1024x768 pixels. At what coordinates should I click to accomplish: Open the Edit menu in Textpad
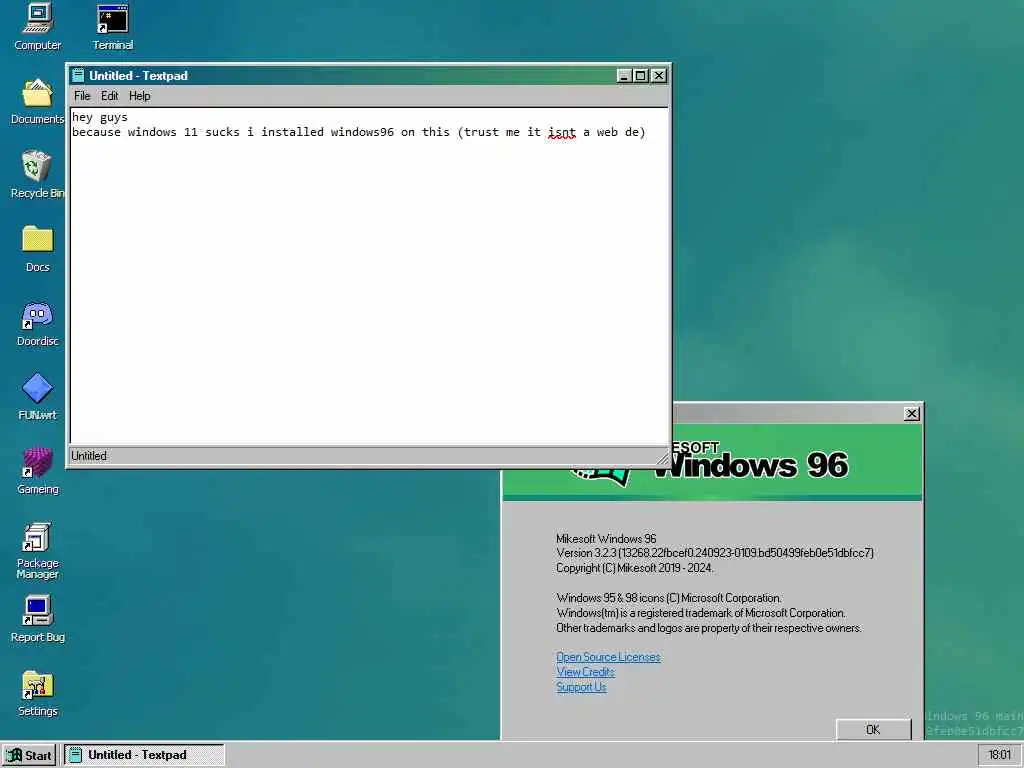109,96
